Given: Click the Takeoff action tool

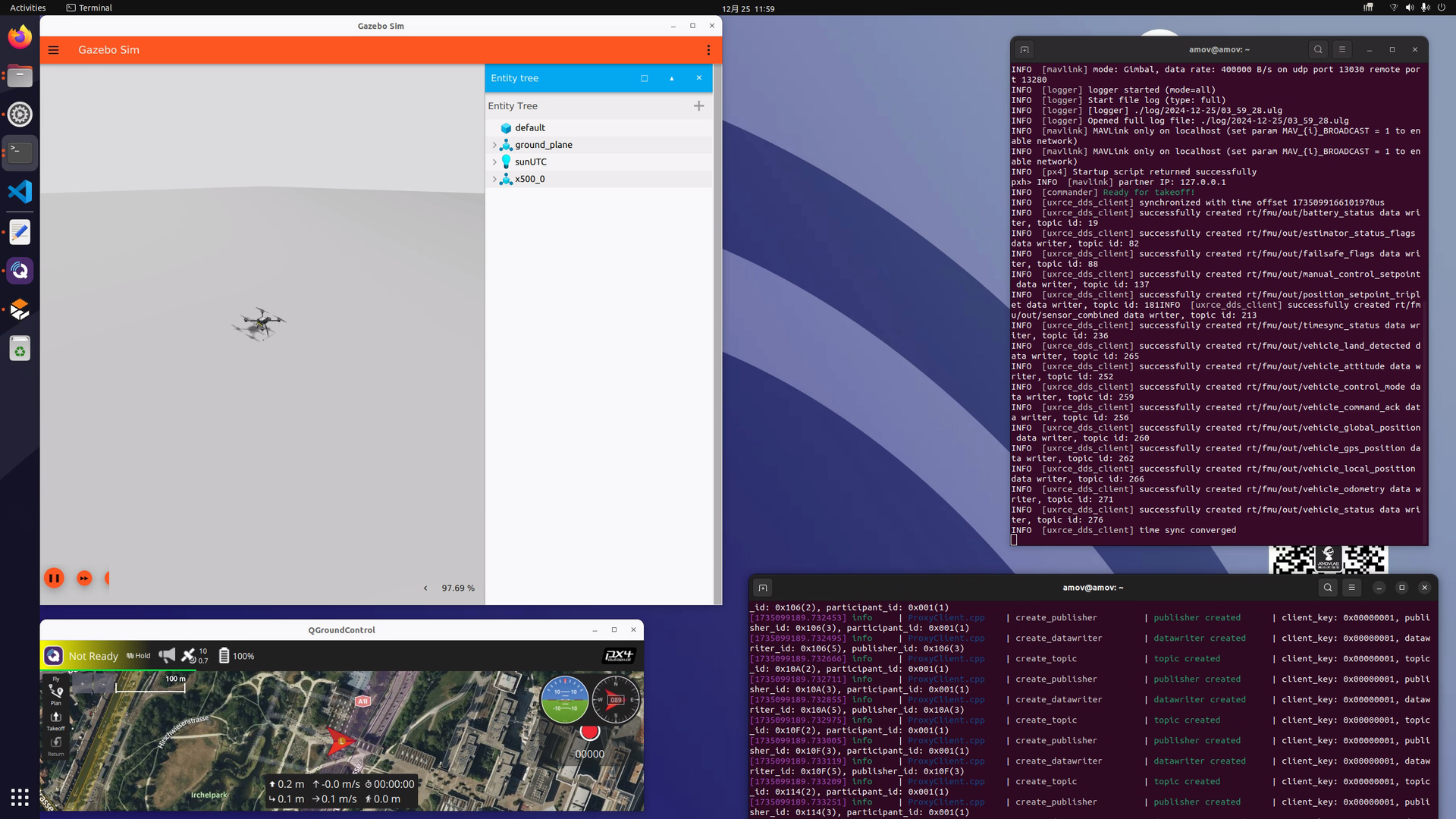Looking at the screenshot, I should (55, 720).
